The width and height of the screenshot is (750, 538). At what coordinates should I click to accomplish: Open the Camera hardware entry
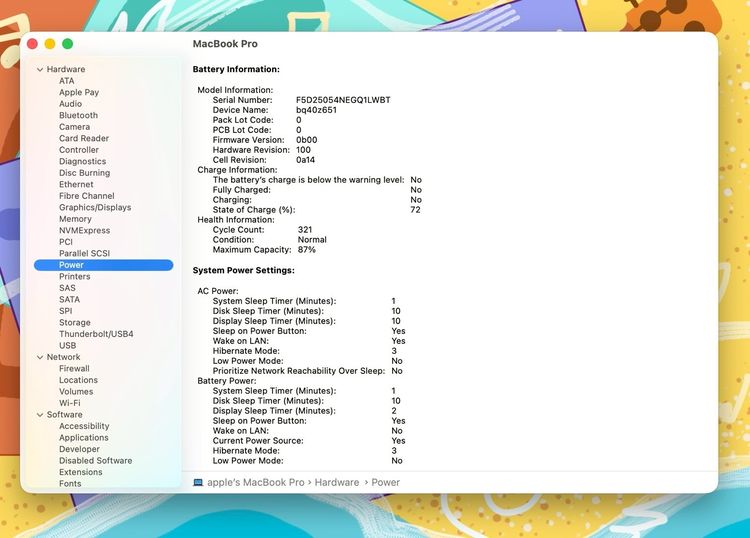pos(74,127)
